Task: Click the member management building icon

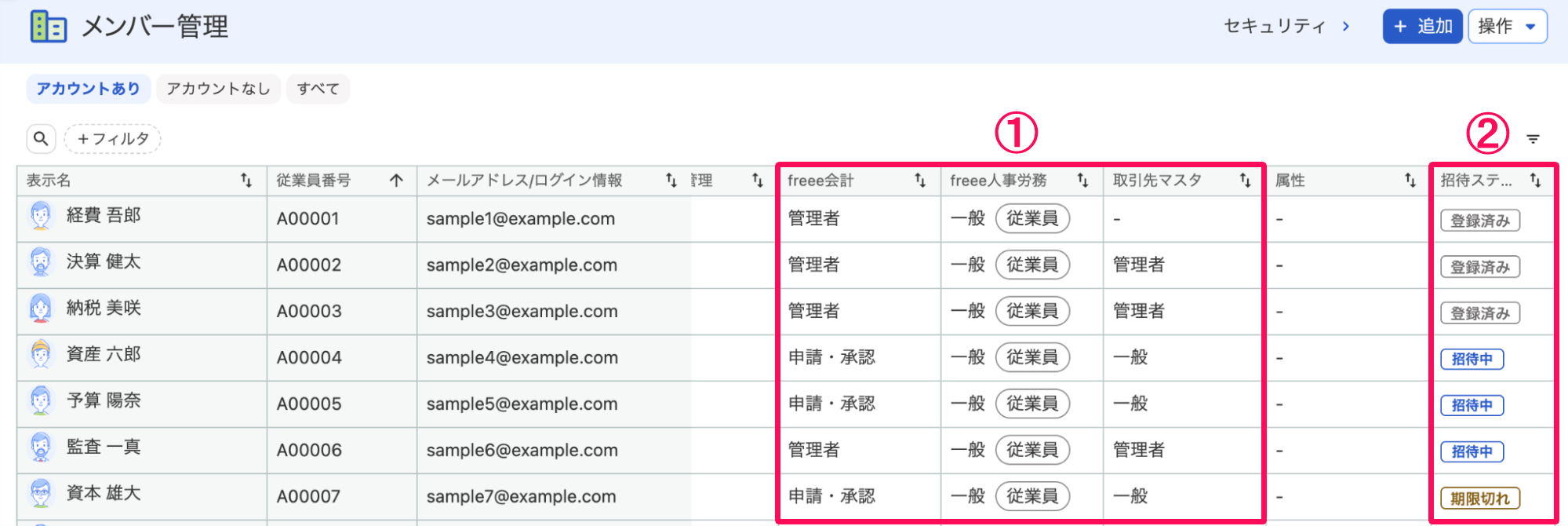Action: click(48, 27)
